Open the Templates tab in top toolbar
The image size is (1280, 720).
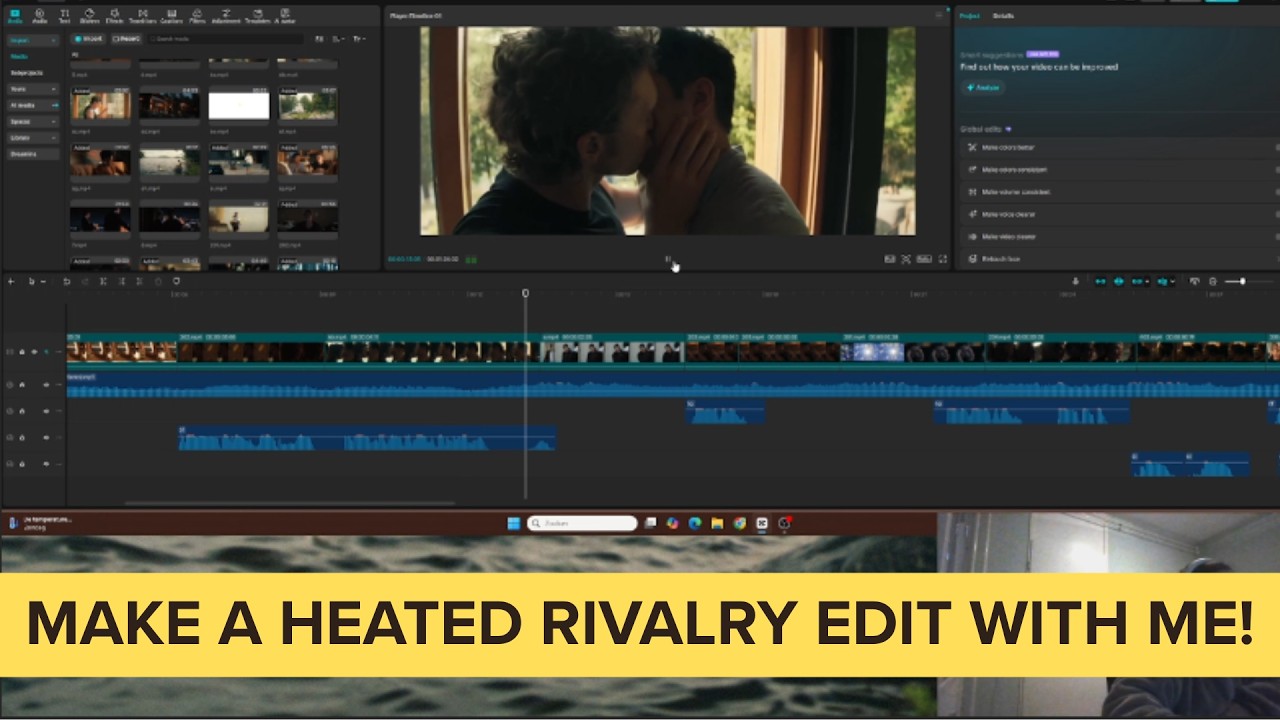[257, 16]
